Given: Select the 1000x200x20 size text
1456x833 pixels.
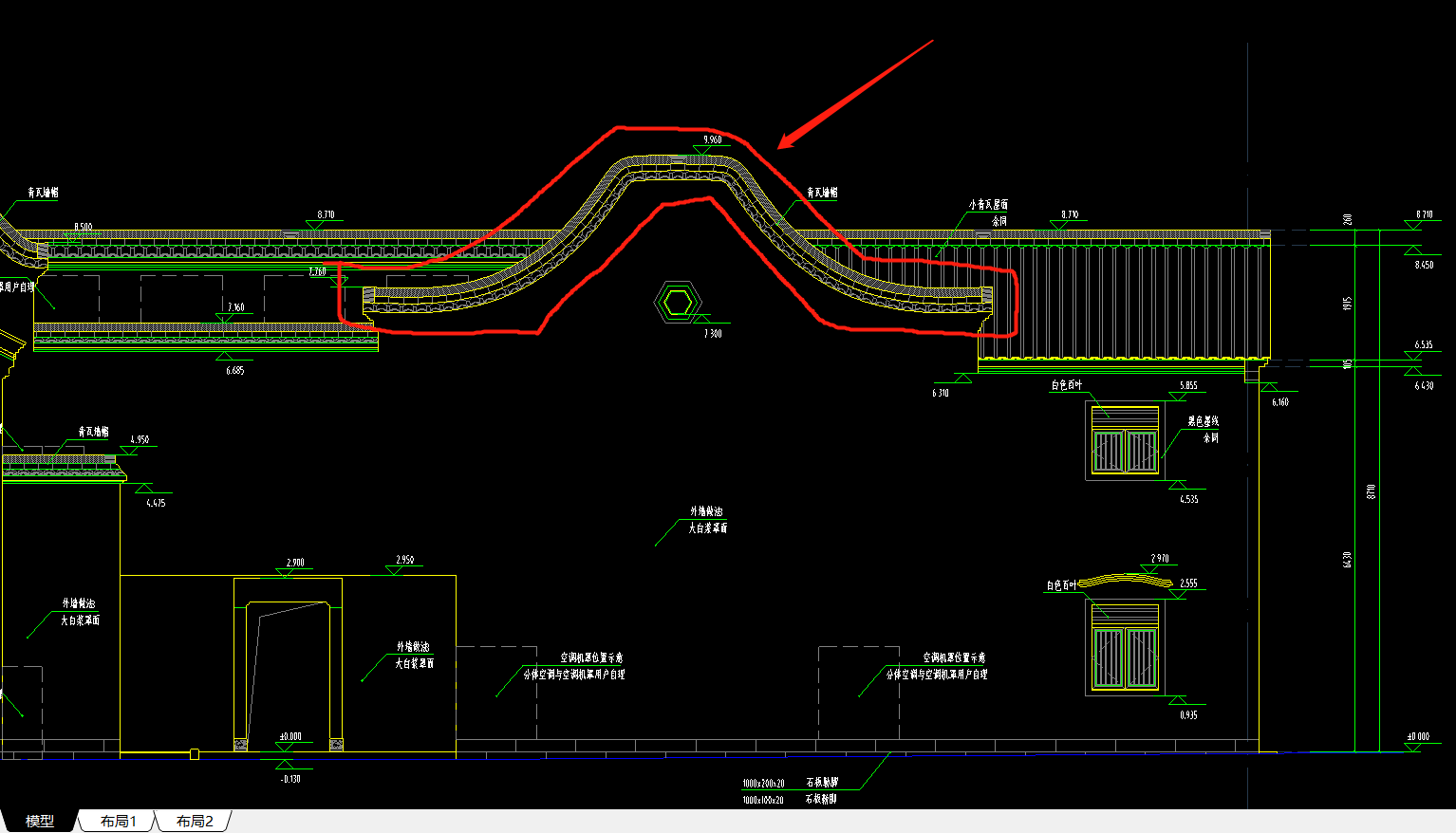Looking at the screenshot, I should 763,784.
